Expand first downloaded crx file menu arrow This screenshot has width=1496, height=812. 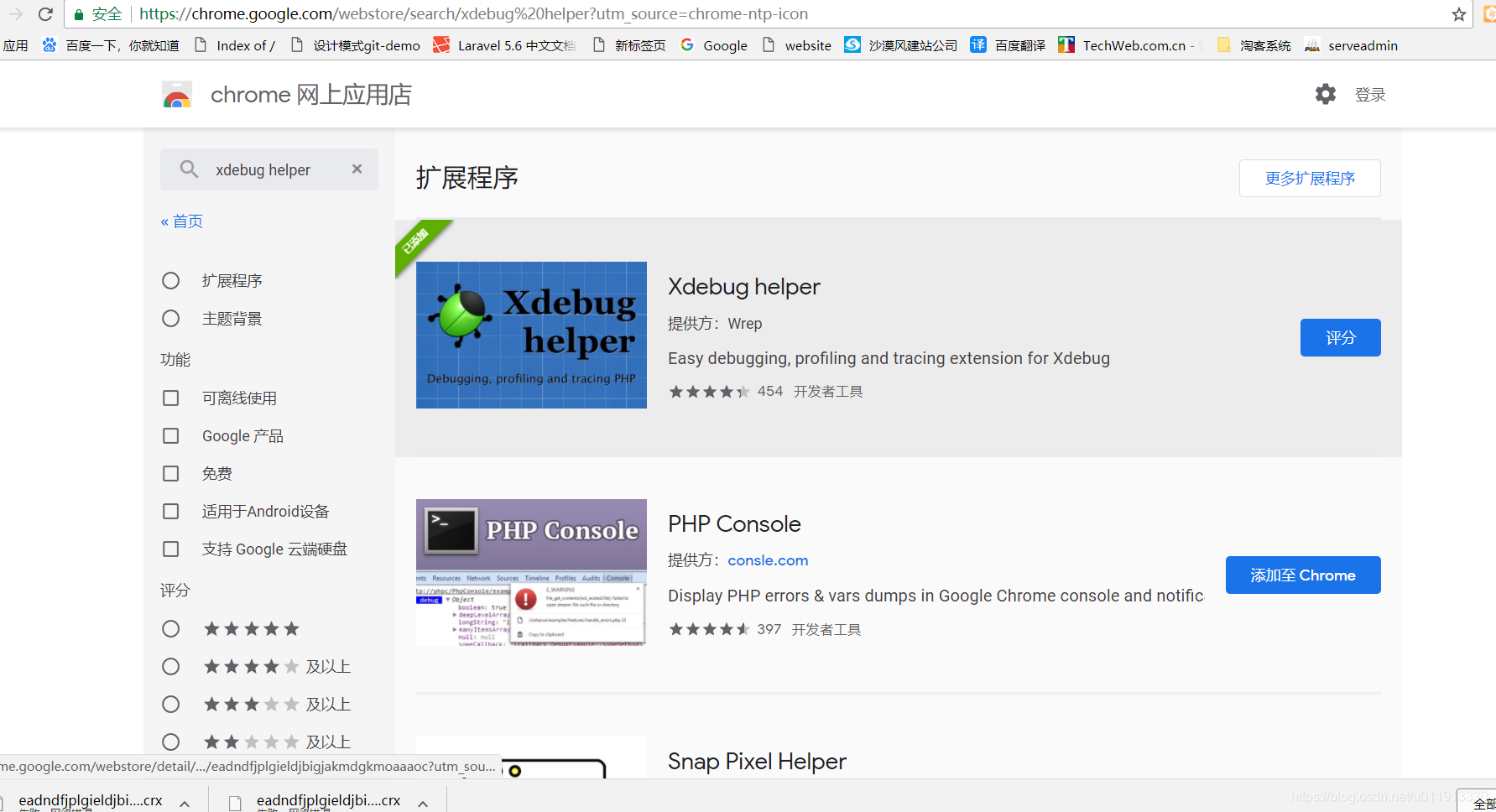click(185, 804)
